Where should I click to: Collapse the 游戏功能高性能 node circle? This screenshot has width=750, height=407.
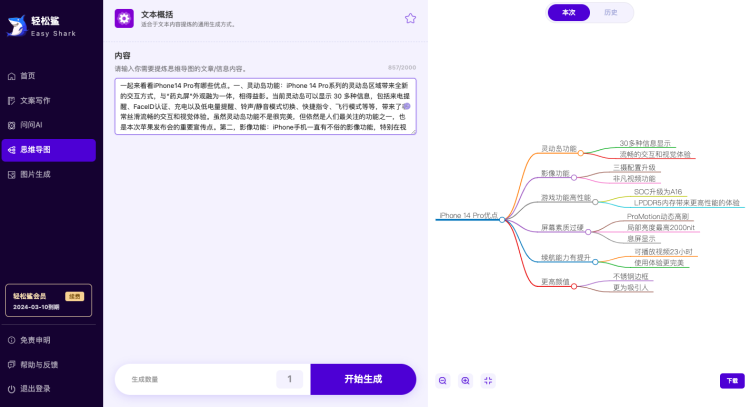595,202
